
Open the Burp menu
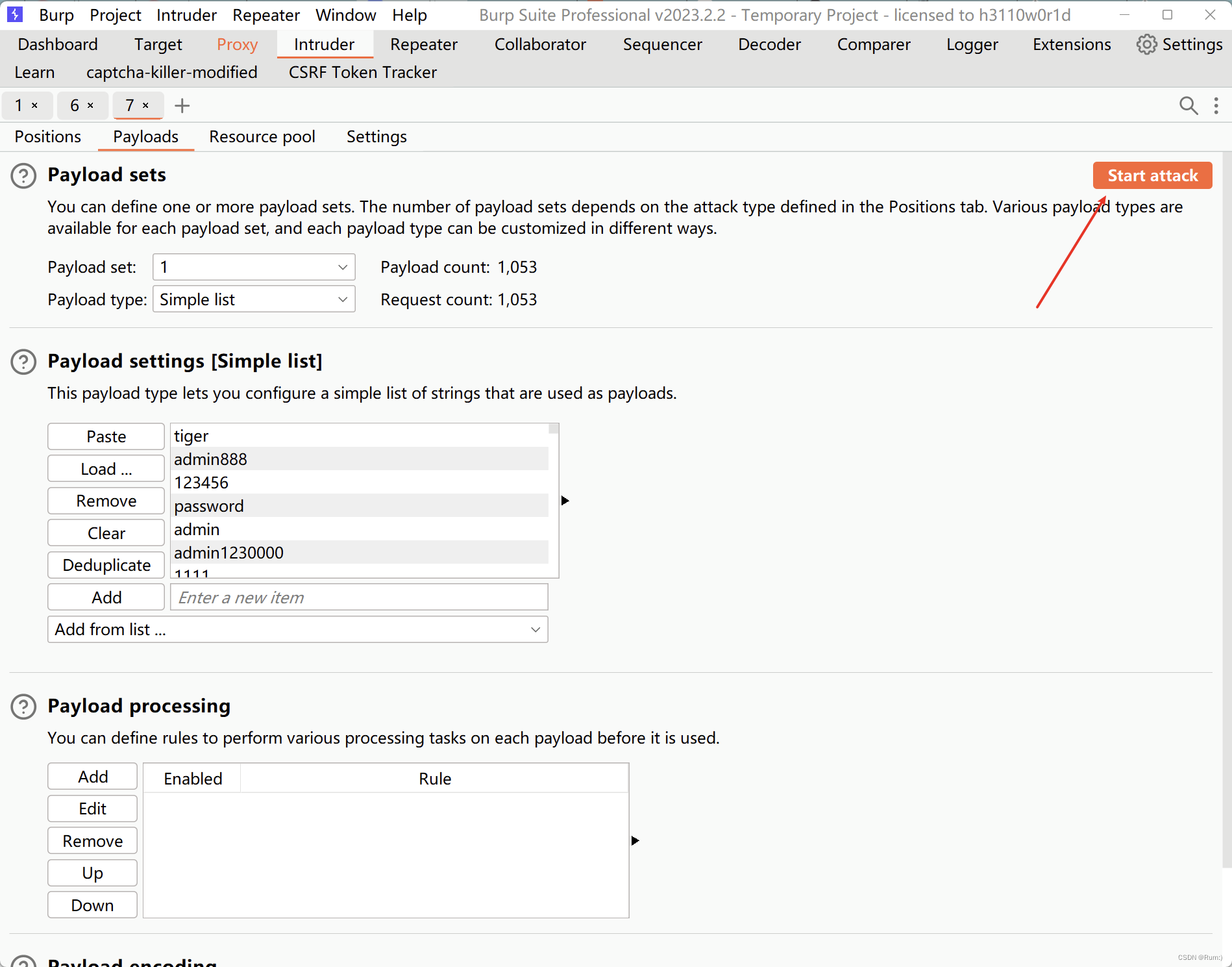56,15
